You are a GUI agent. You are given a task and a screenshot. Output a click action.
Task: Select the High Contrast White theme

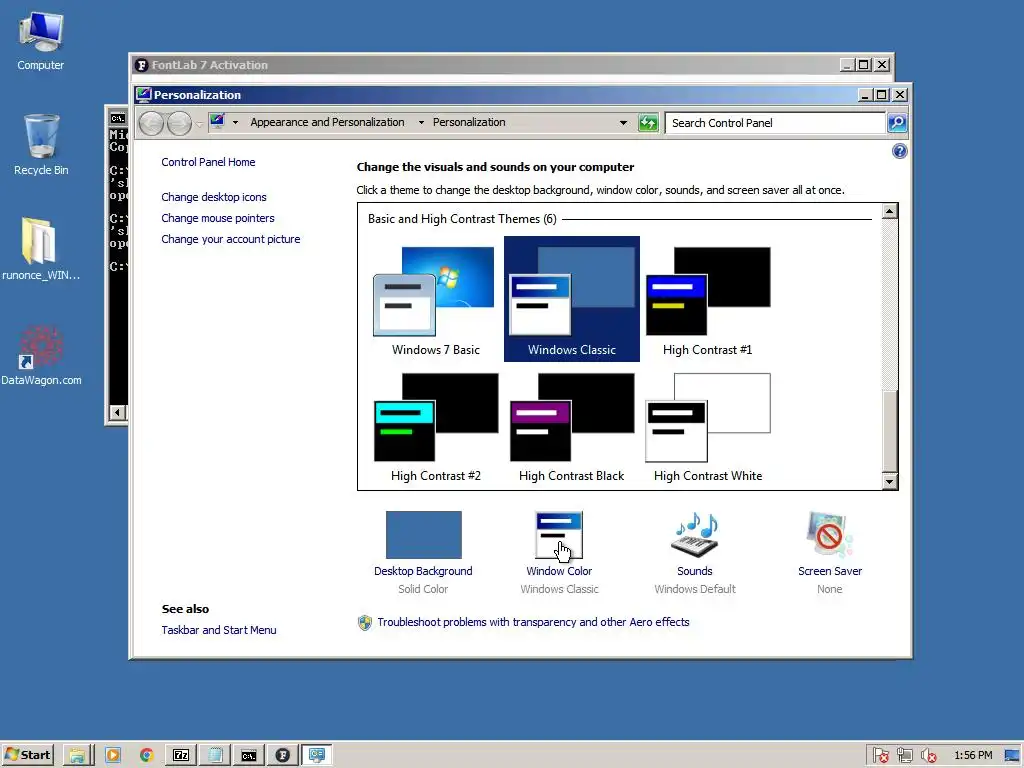[707, 427]
